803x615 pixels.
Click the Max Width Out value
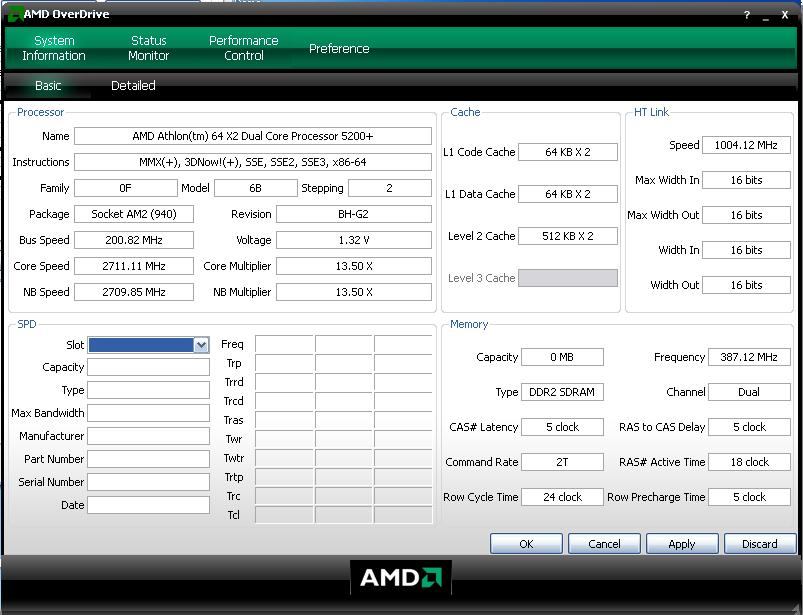click(x=746, y=215)
